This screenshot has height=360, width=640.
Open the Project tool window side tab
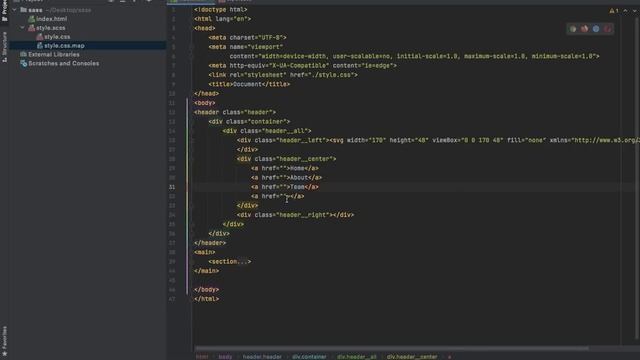tap(4, 11)
